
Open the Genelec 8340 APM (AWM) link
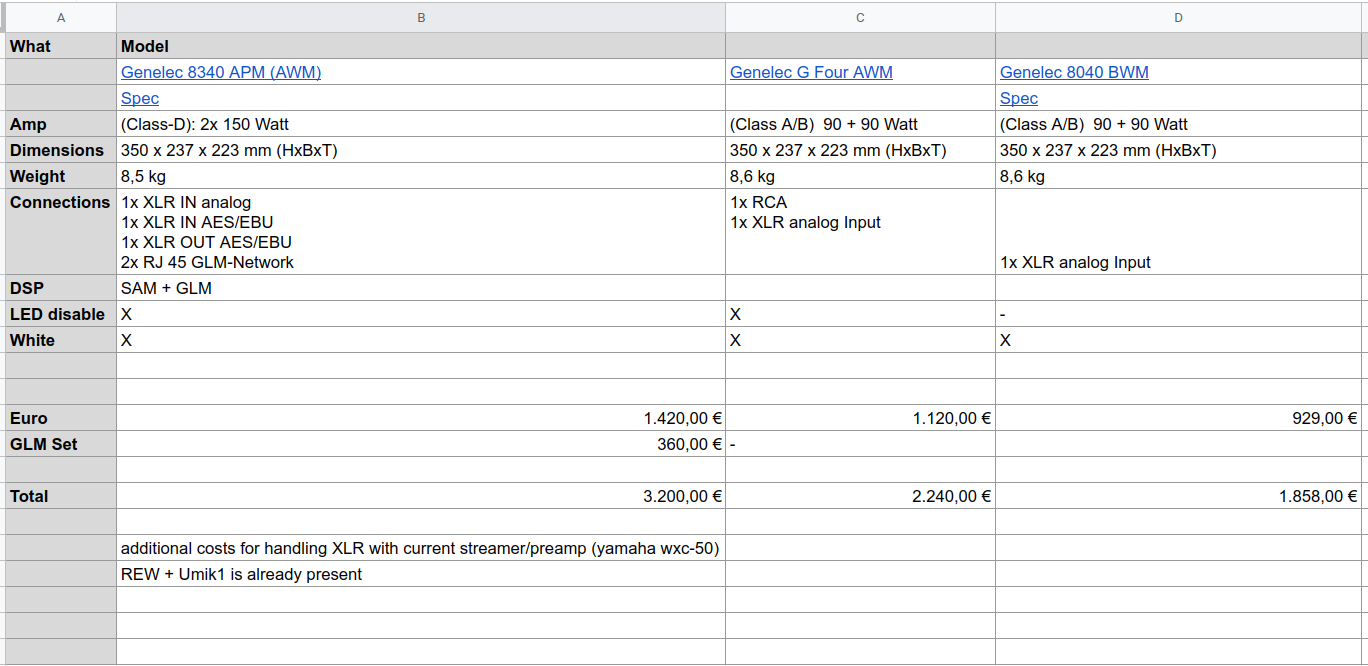coord(221,72)
